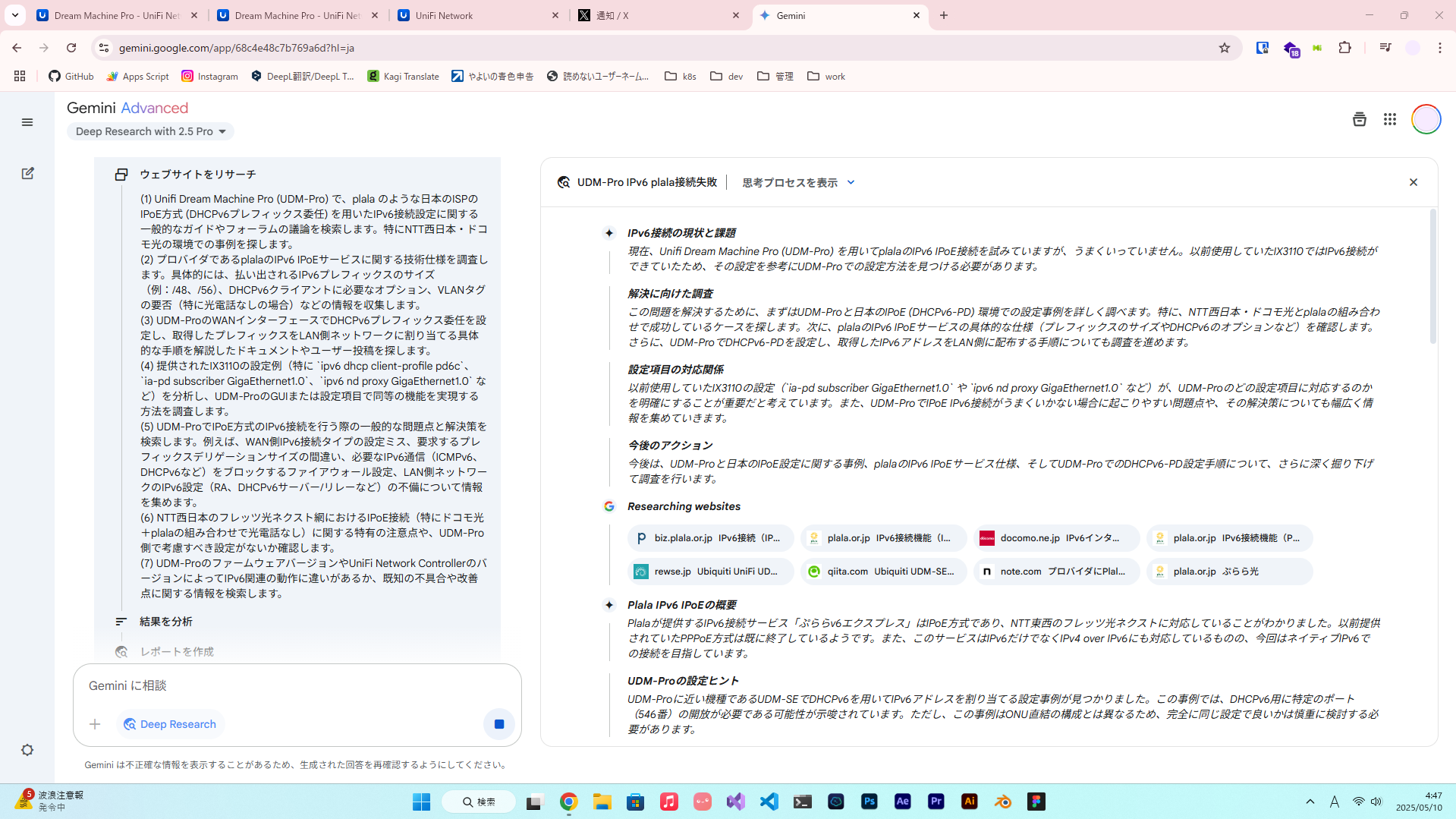The height and width of the screenshot is (819, 1456).
Task: Open a new browser tab
Action: (x=943, y=15)
